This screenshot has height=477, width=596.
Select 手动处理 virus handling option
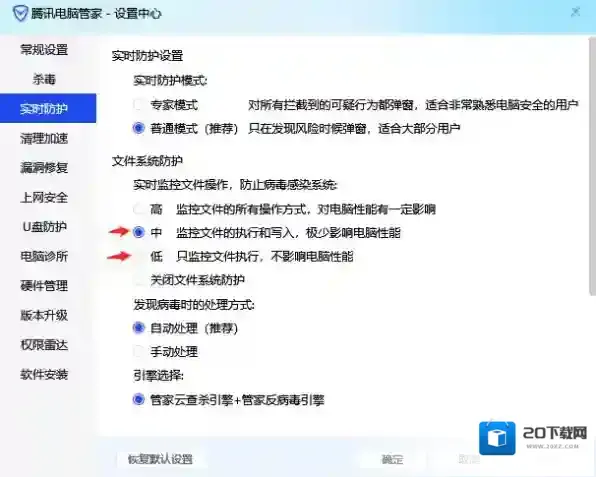pyautogui.click(x=139, y=352)
